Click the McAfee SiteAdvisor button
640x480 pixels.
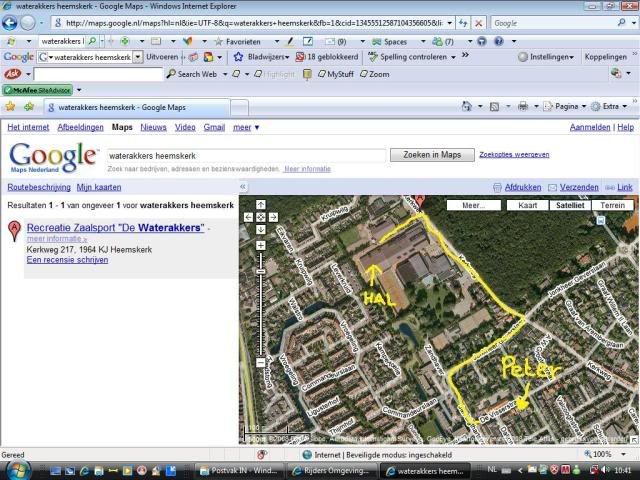click(x=38, y=90)
